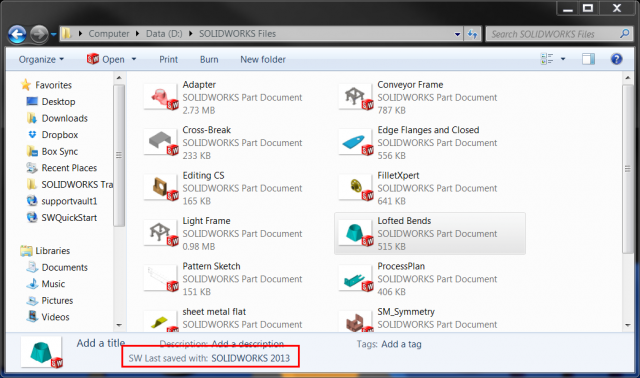The height and width of the screenshot is (378, 640).
Task: Click SOLIDWORKS Files in the breadcrumb
Action: [238, 34]
